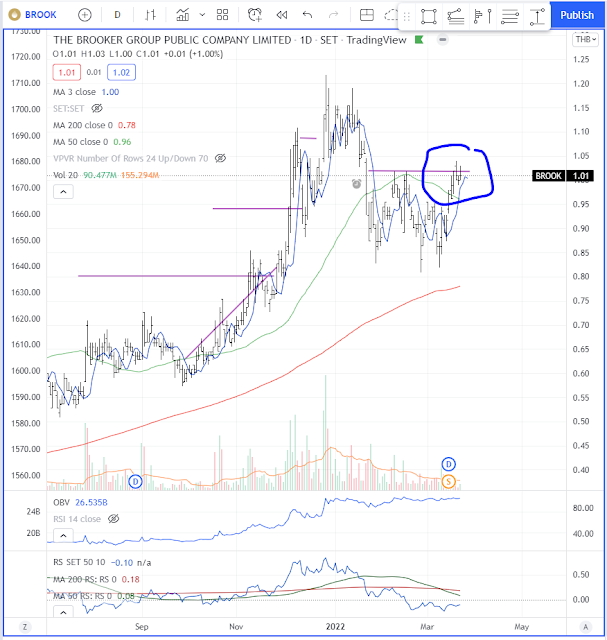Image resolution: width=607 pixels, height=640 pixels.
Task: Toggle auto scale A button
Action: pyautogui.click(x=586, y=627)
